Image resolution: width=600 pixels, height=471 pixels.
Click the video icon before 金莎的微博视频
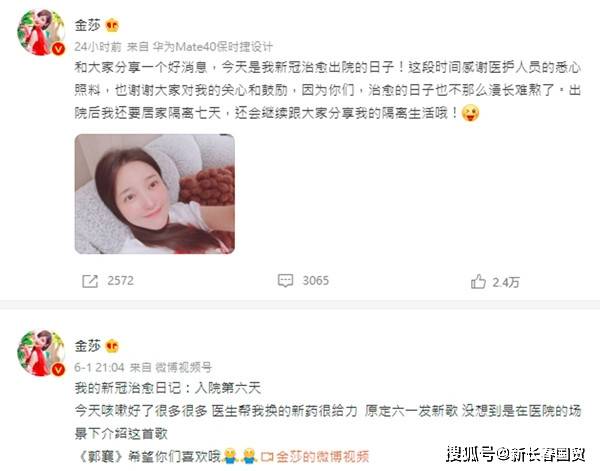click(x=267, y=457)
